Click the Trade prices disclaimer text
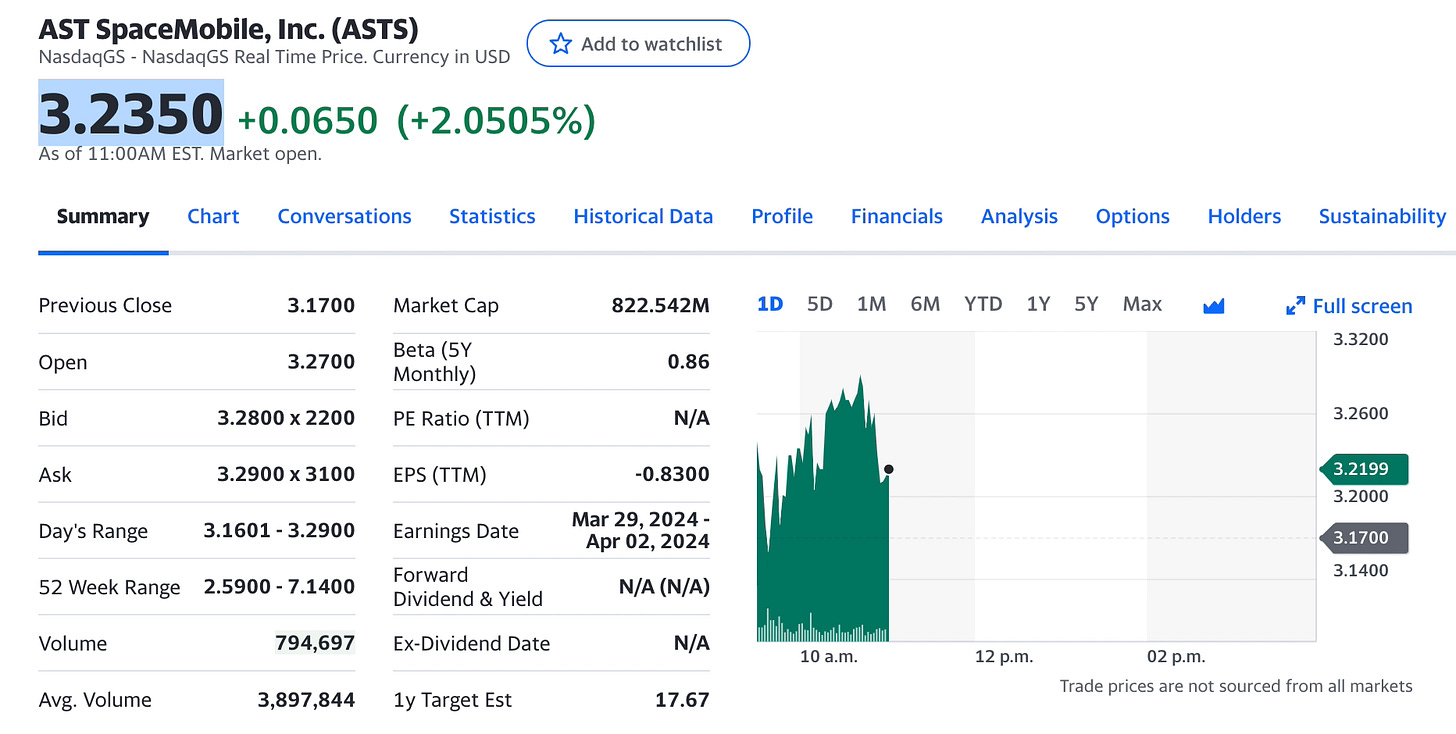This screenshot has height=734, width=1456. [1236, 686]
